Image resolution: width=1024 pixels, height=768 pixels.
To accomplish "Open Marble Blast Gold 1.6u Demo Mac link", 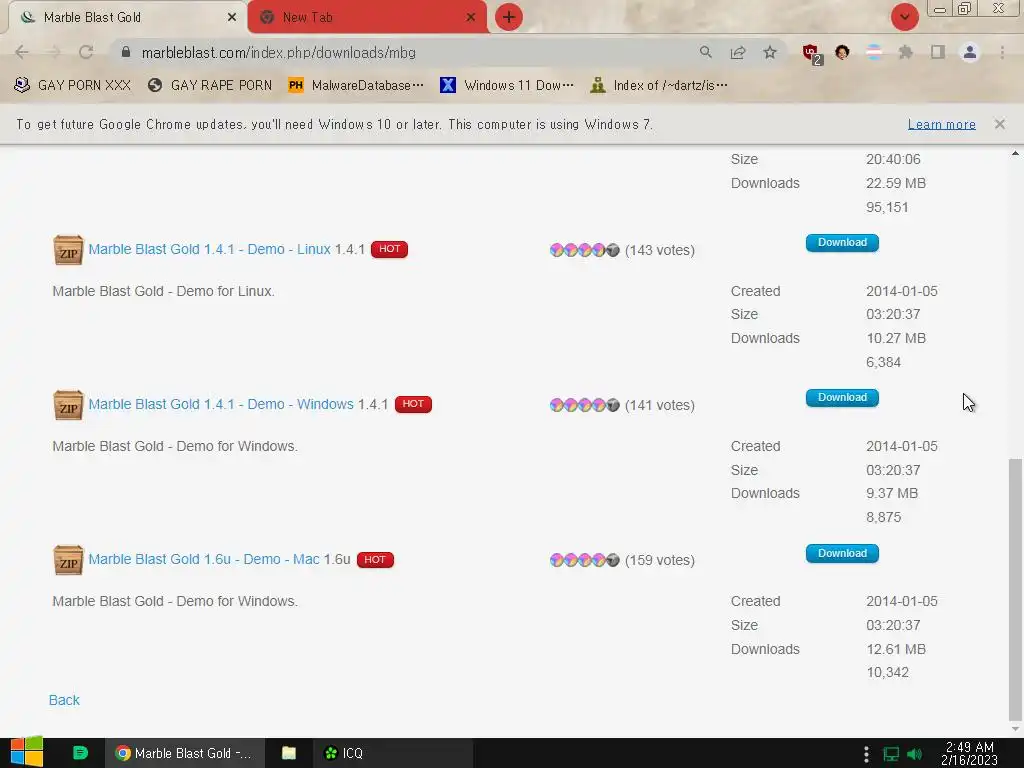I will [x=204, y=560].
